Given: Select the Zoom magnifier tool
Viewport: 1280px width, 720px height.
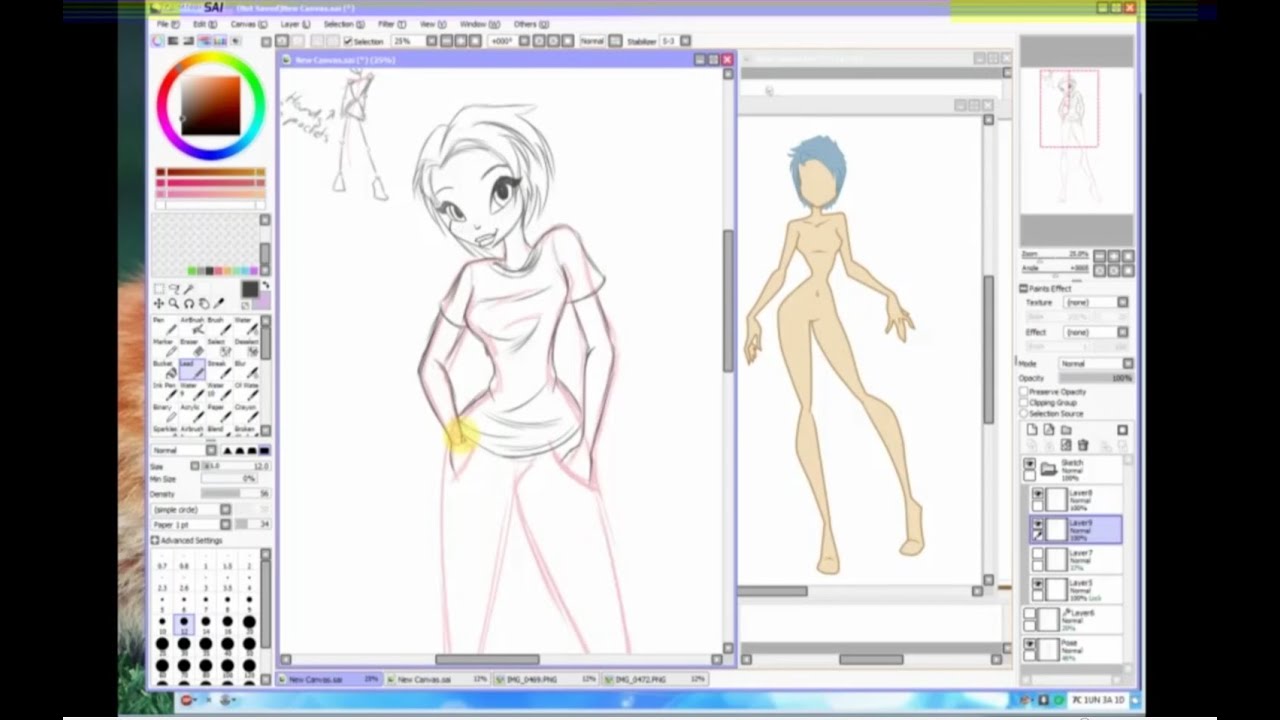Looking at the screenshot, I should click(x=174, y=304).
